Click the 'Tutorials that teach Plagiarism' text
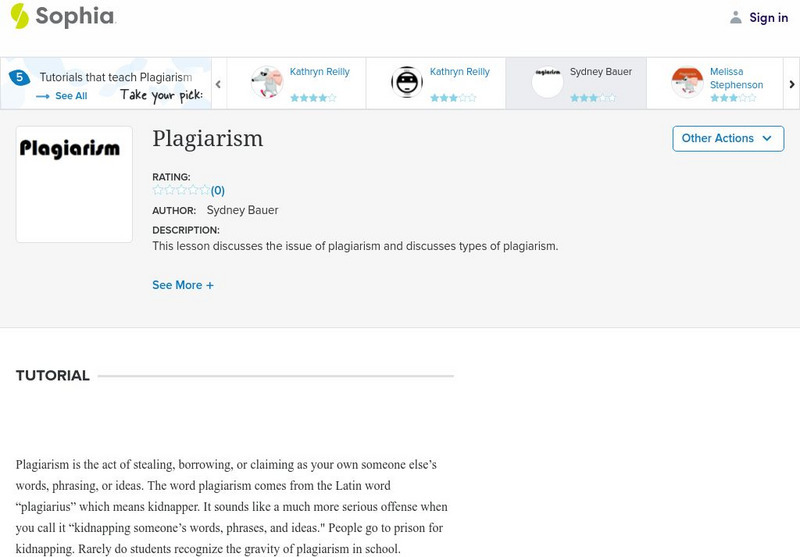The height and width of the screenshot is (557, 800). coord(116,77)
